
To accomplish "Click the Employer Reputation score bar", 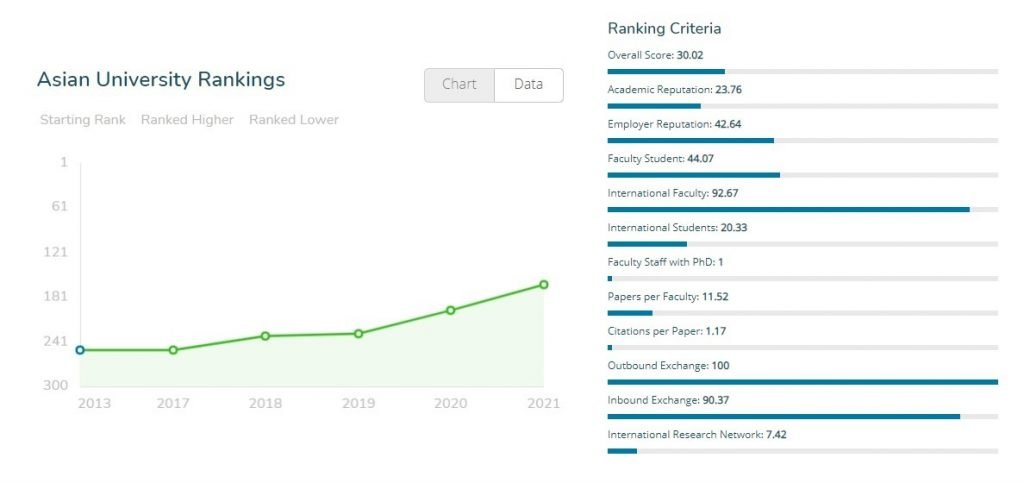I will click(x=802, y=140).
